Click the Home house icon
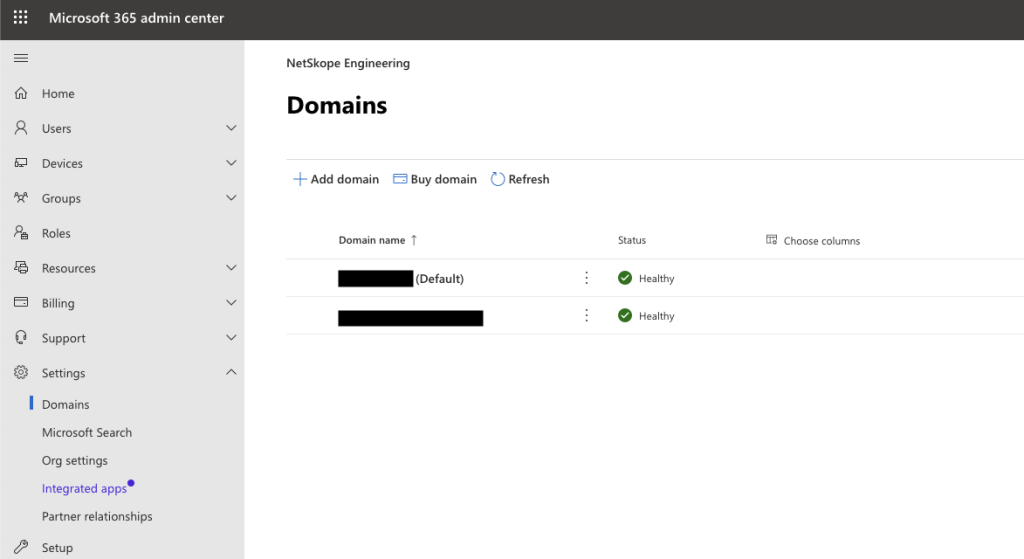 click(21, 93)
